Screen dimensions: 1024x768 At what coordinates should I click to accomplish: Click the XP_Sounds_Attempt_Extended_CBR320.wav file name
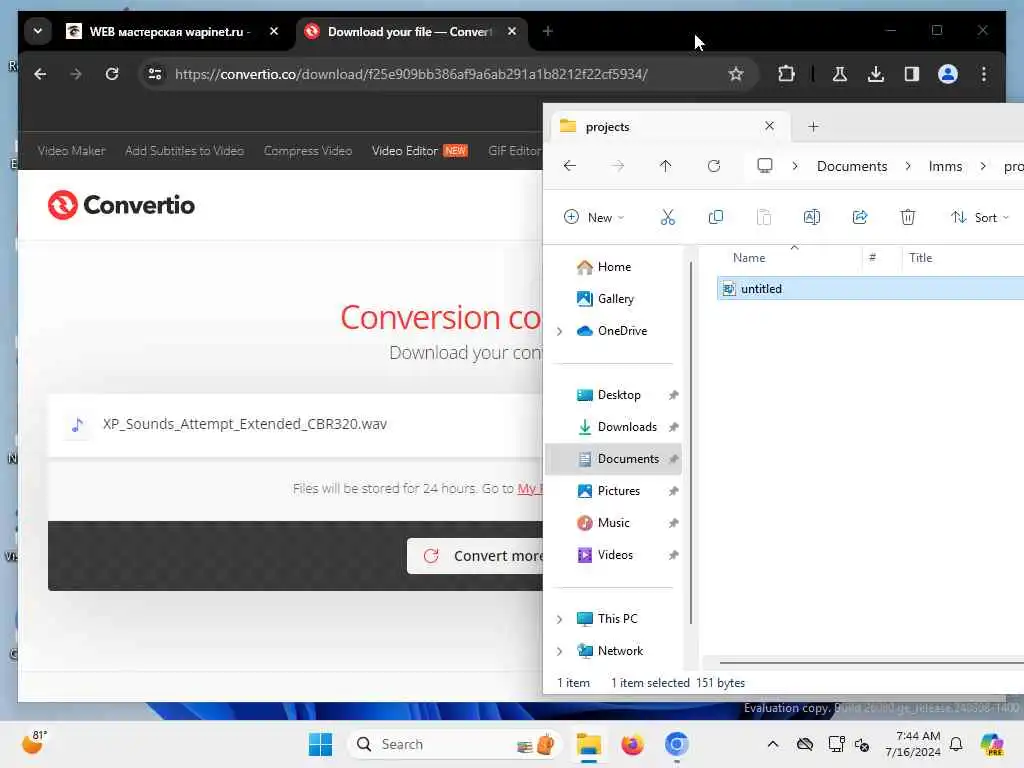pyautogui.click(x=244, y=424)
